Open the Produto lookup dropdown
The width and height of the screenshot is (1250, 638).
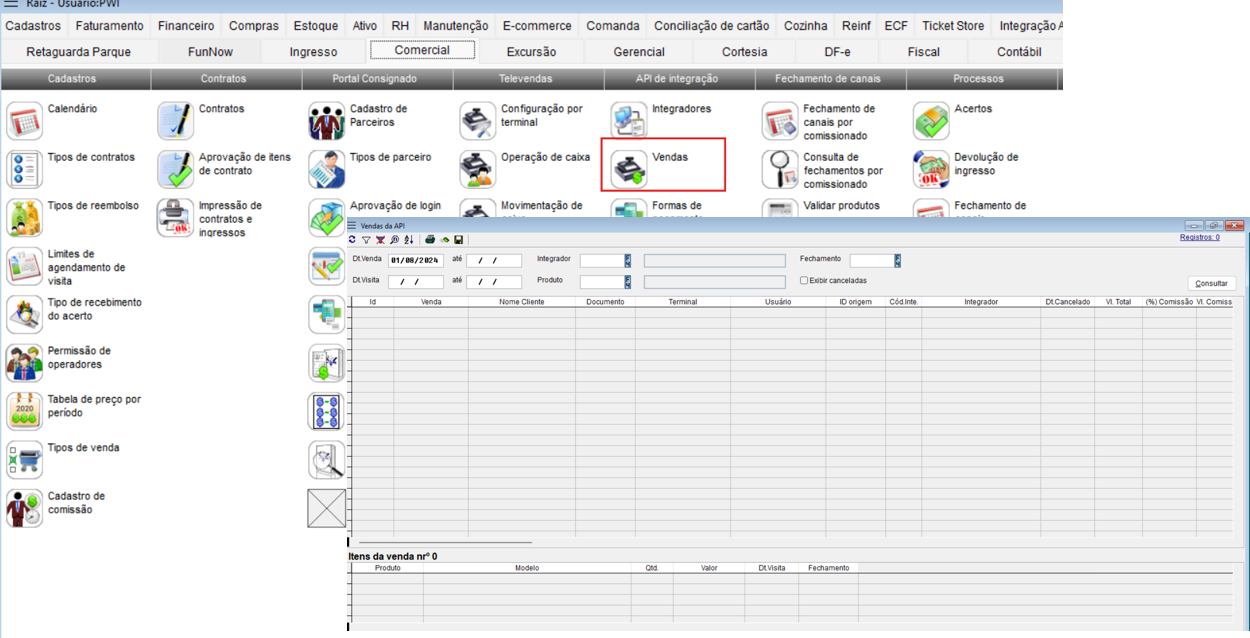pyautogui.click(x=628, y=282)
